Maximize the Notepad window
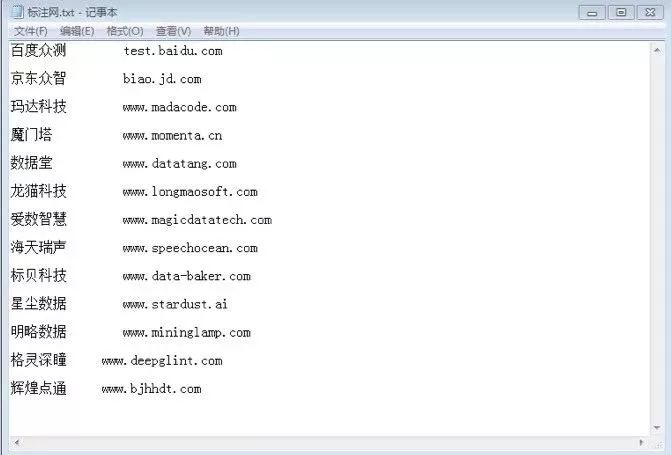Image resolution: width=671 pixels, height=455 pixels. click(x=621, y=12)
